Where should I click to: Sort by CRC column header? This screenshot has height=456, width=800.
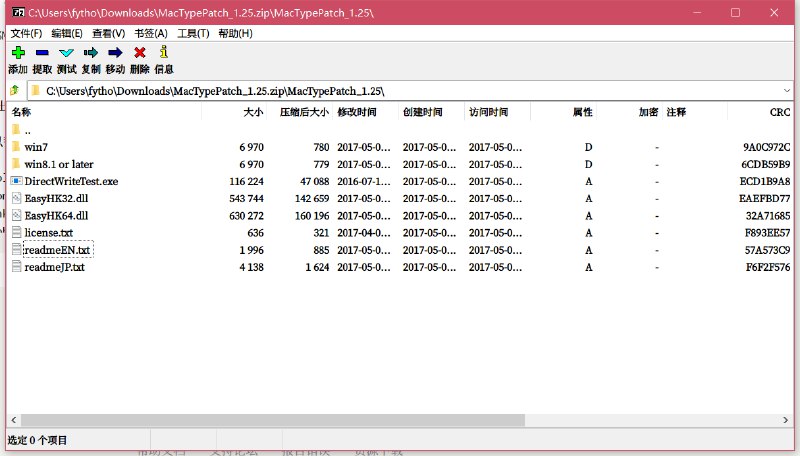tap(760, 112)
